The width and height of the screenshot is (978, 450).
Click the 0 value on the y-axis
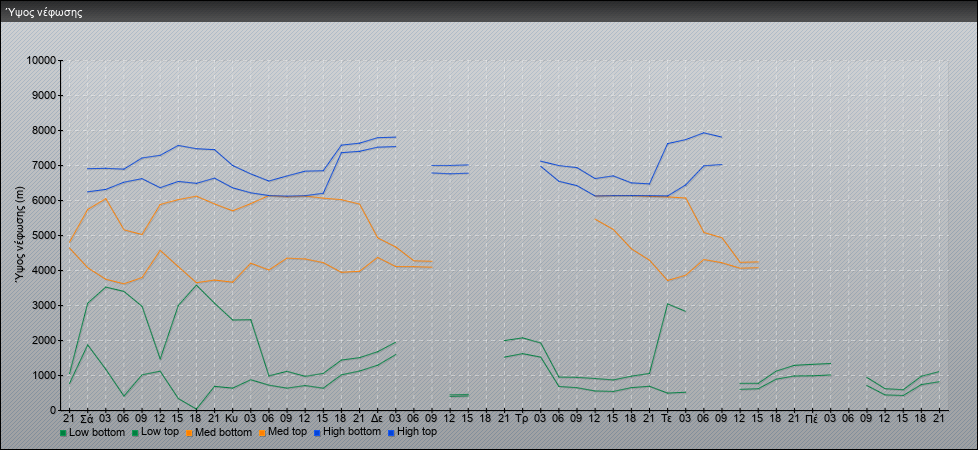(54, 410)
